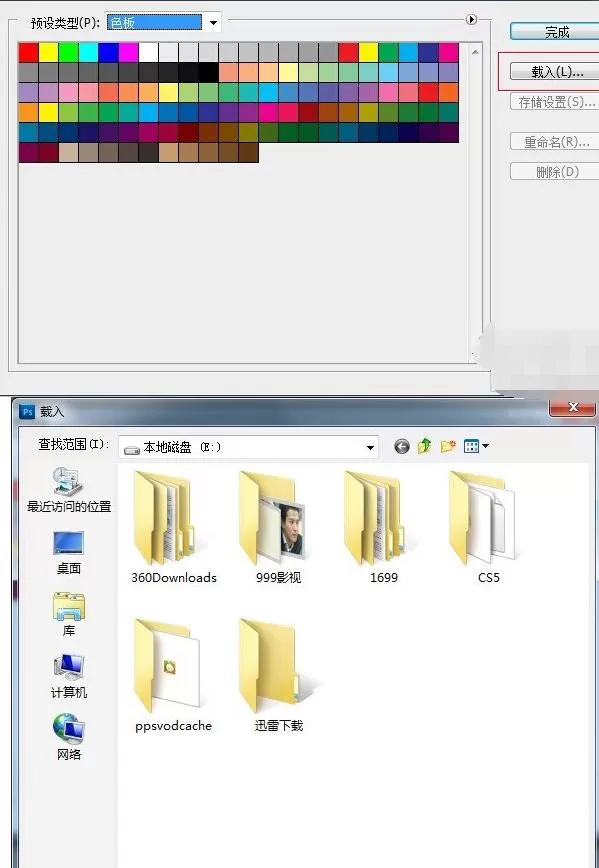This screenshot has height=868, width=599.
Task: Click the CS5 folder name
Action: pyautogui.click(x=489, y=577)
